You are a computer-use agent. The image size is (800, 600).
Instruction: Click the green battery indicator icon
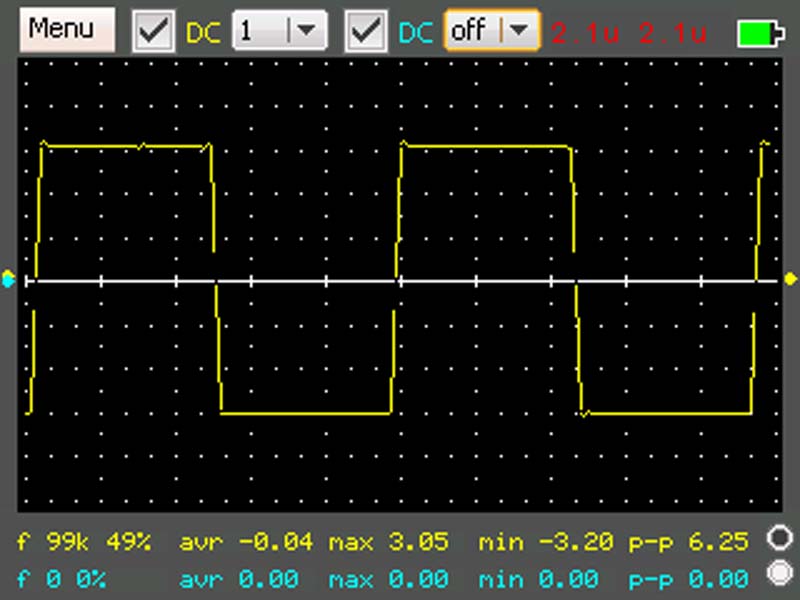pos(760,33)
